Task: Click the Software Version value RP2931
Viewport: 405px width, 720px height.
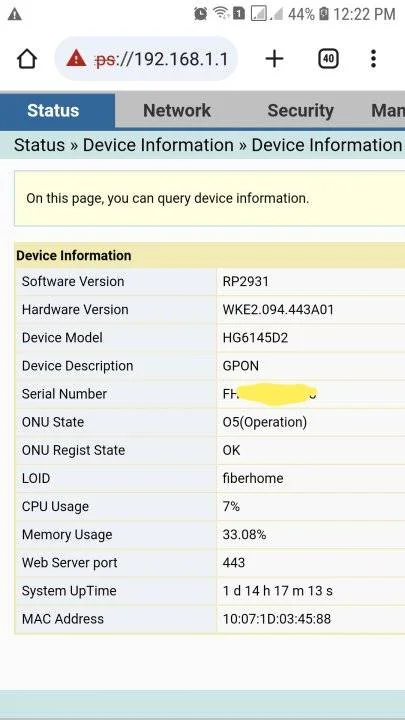Action: point(246,281)
